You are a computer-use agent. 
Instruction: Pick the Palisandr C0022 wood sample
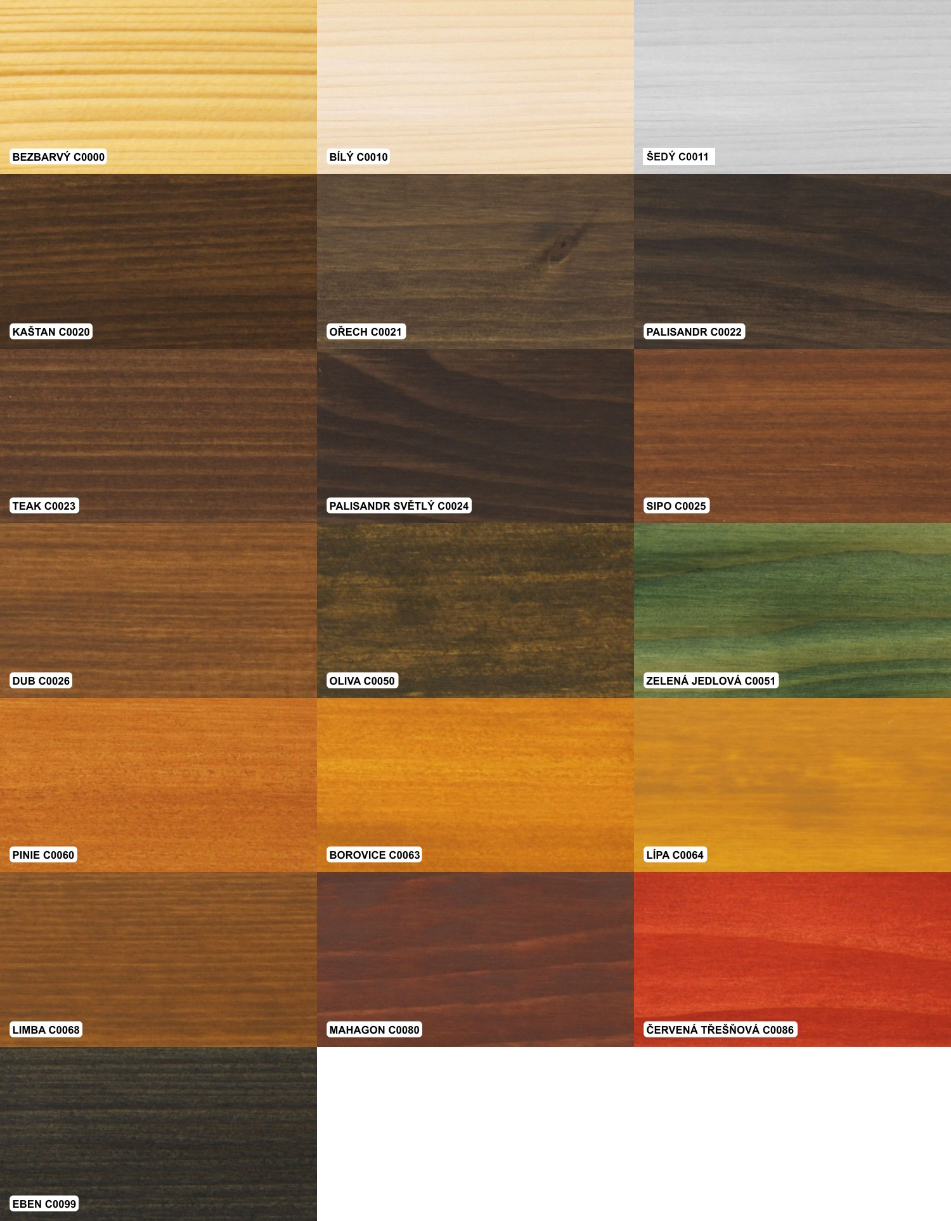(x=792, y=255)
